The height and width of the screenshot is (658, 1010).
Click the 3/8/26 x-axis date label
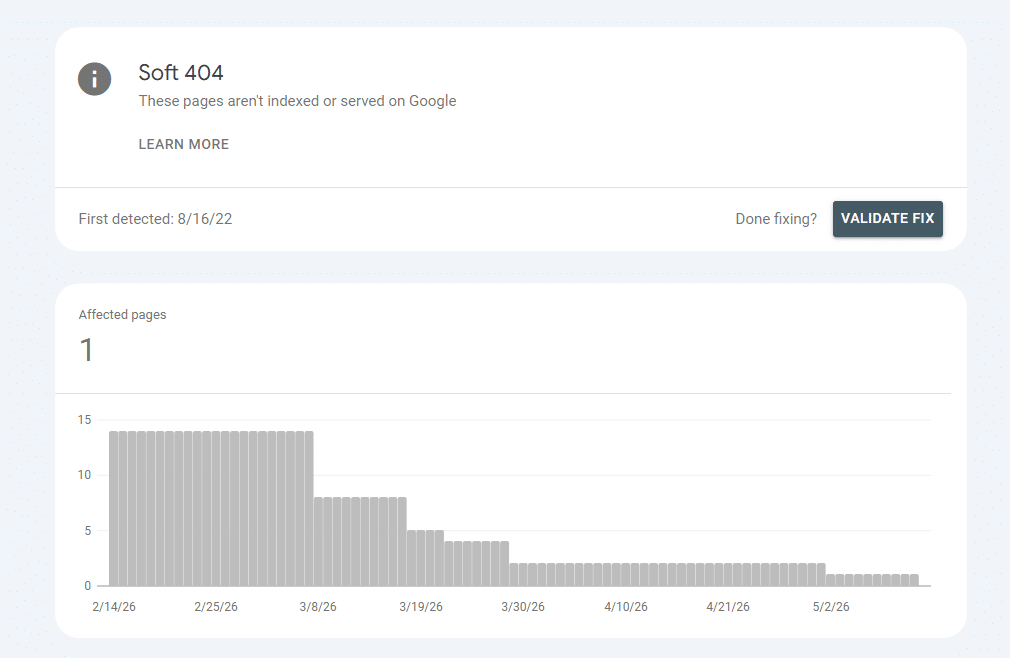click(318, 606)
